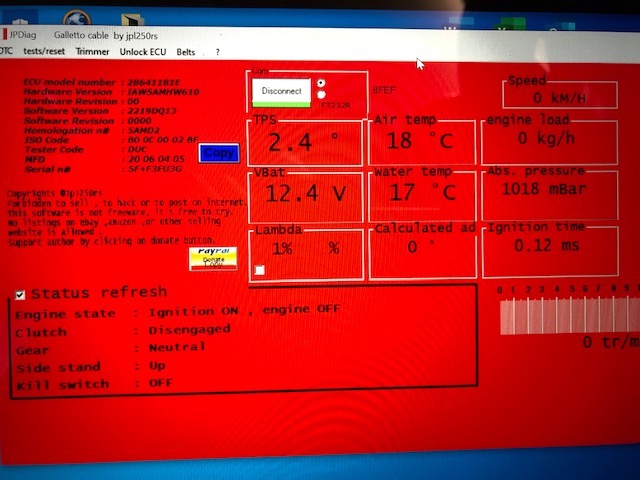
Task: Select the FT232R radio button
Action: pyautogui.click(x=320, y=95)
